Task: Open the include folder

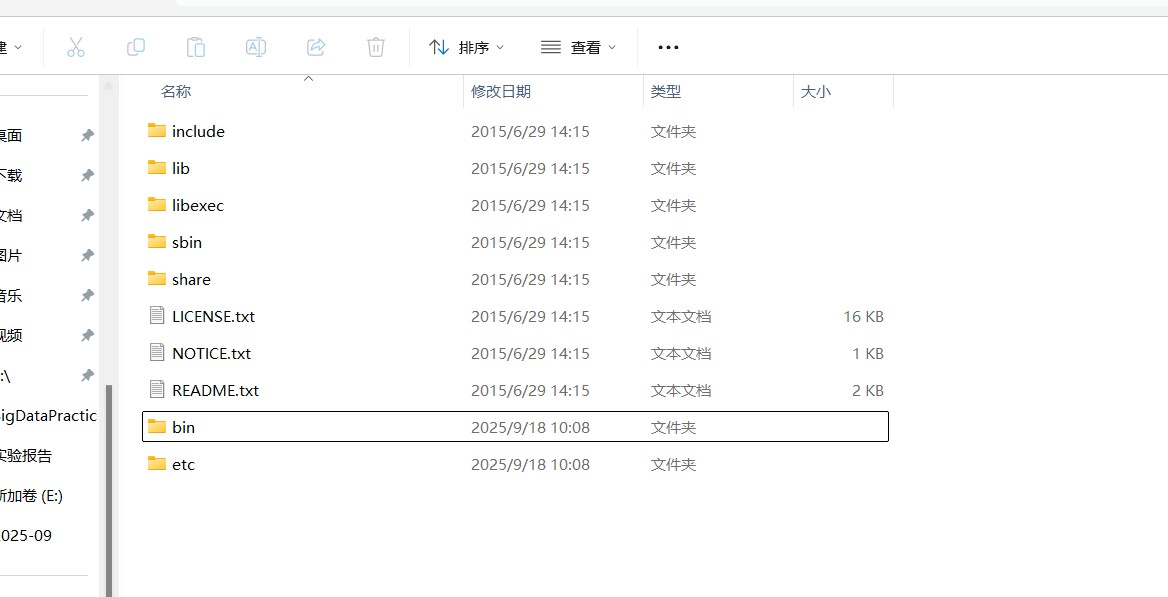Action: pyautogui.click(x=198, y=131)
